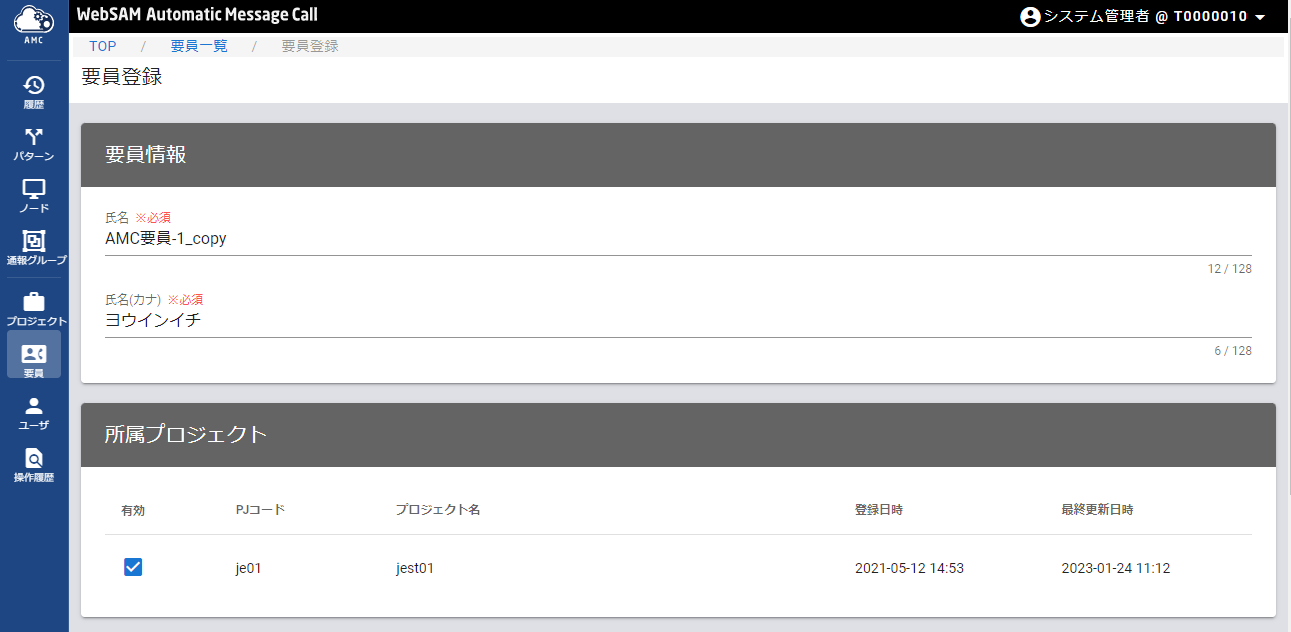Uncheck the 有効 checkbox for je01
The image size is (1291, 632).
pyautogui.click(x=133, y=567)
